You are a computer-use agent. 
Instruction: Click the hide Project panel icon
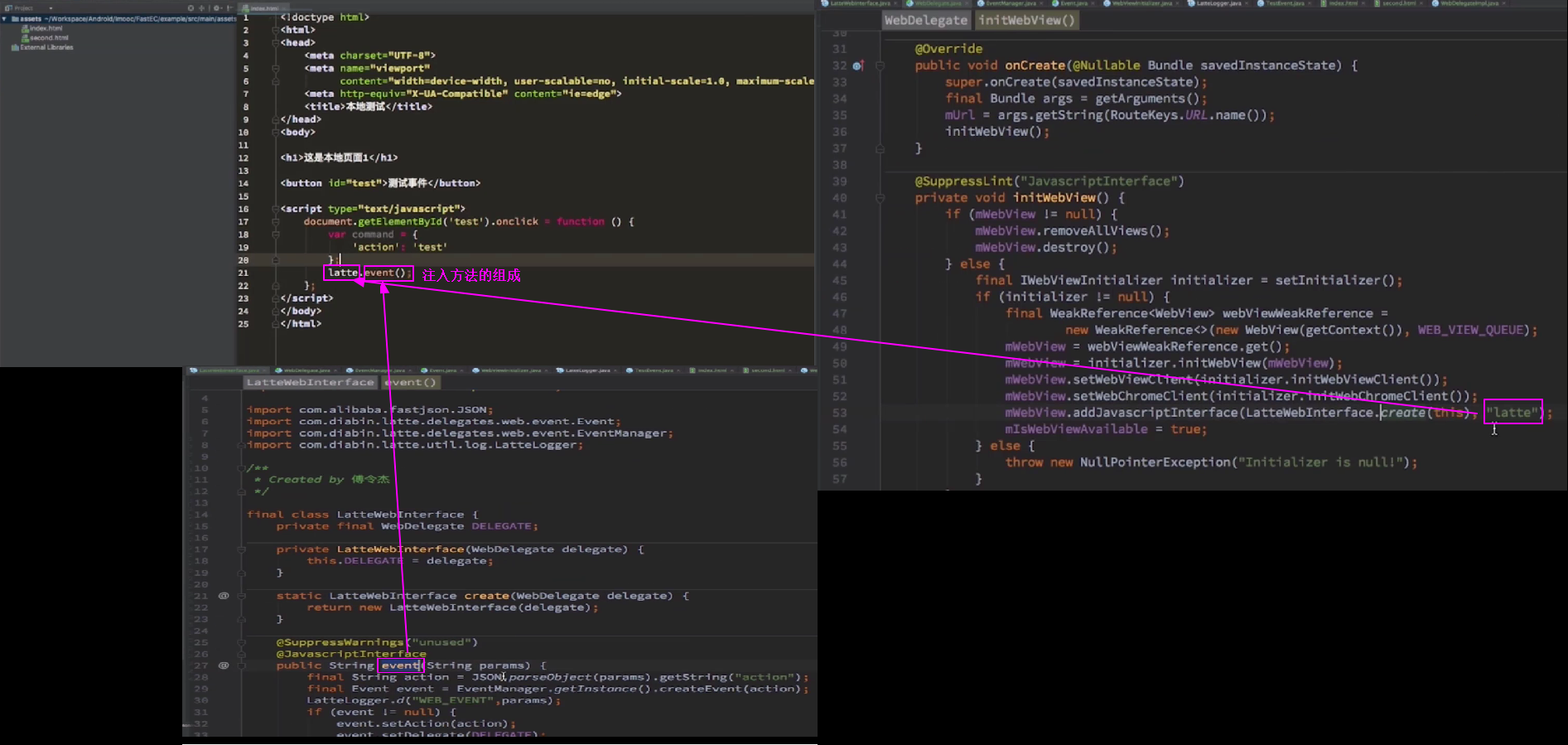[x=229, y=8]
